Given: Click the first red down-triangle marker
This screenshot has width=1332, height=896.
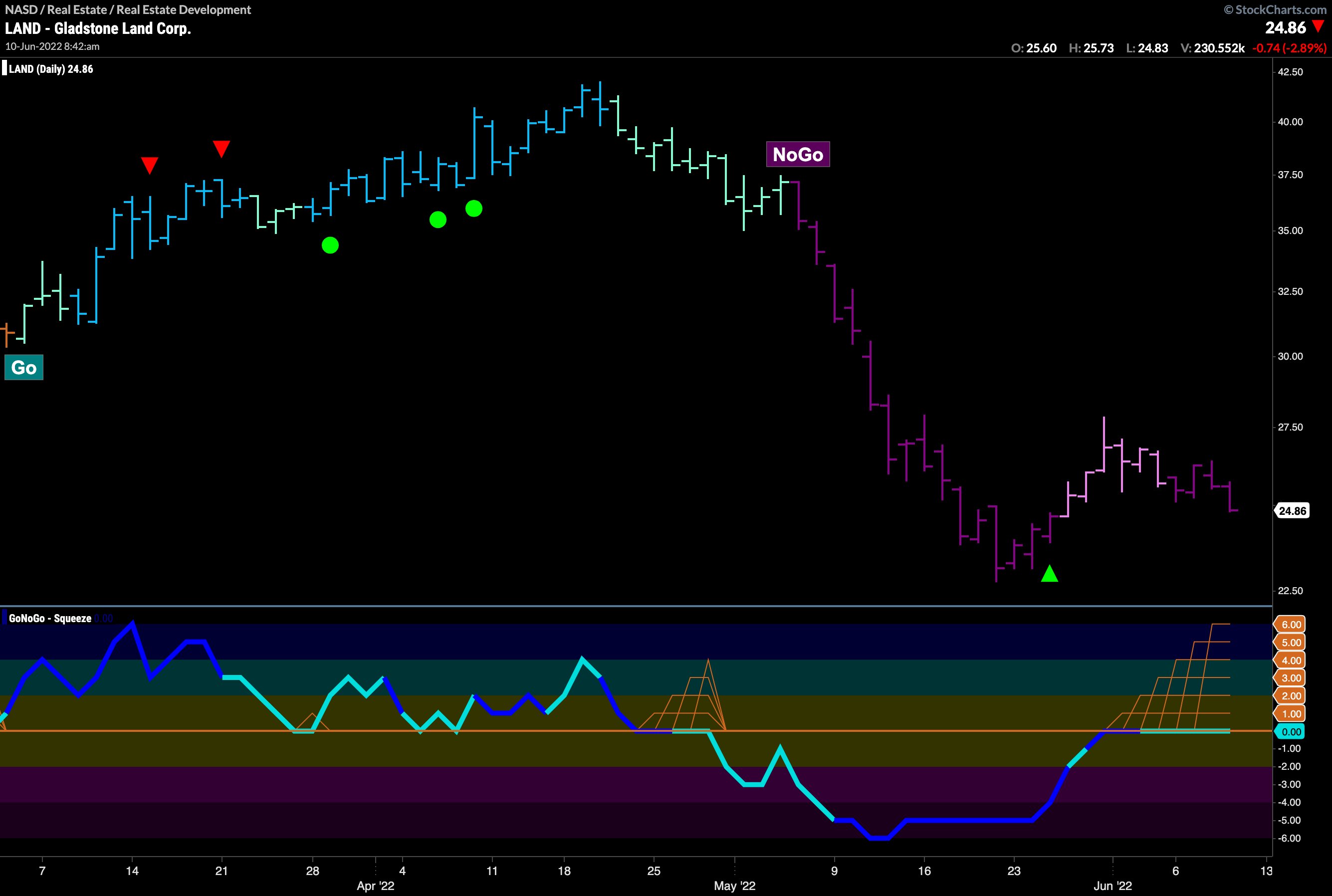Looking at the screenshot, I should click(x=149, y=165).
